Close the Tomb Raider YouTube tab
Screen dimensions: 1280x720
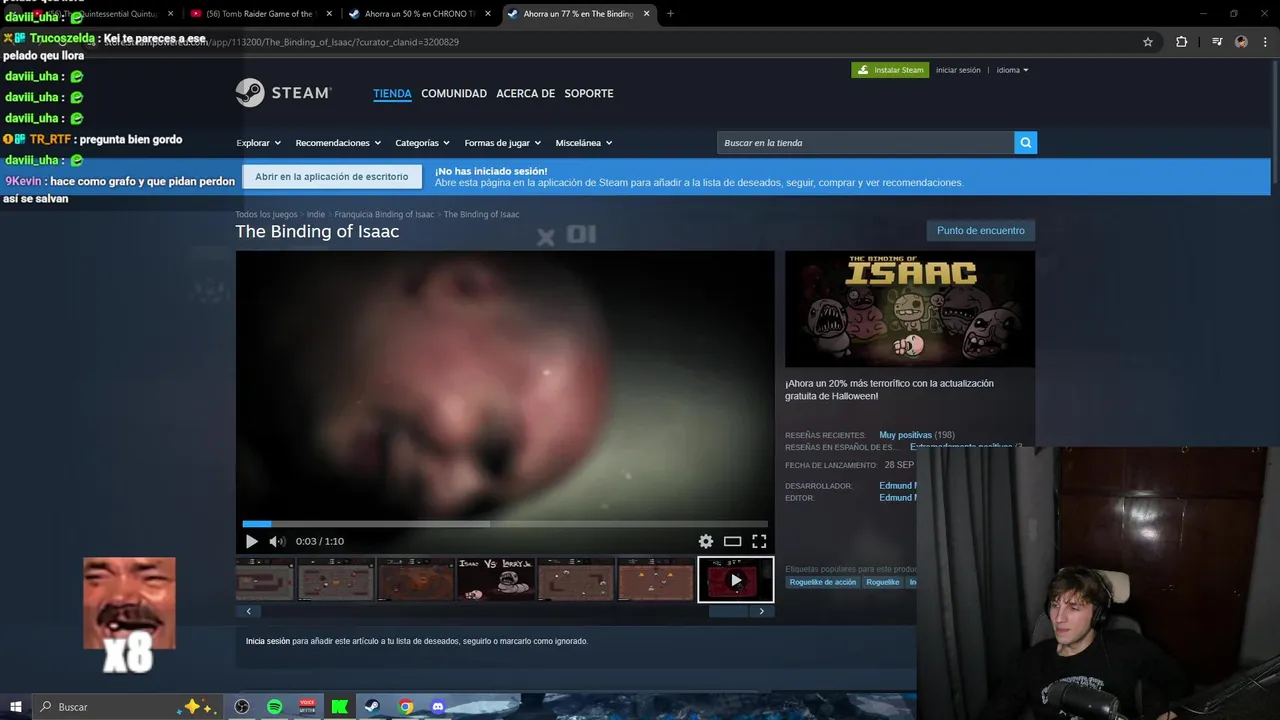click(x=329, y=14)
